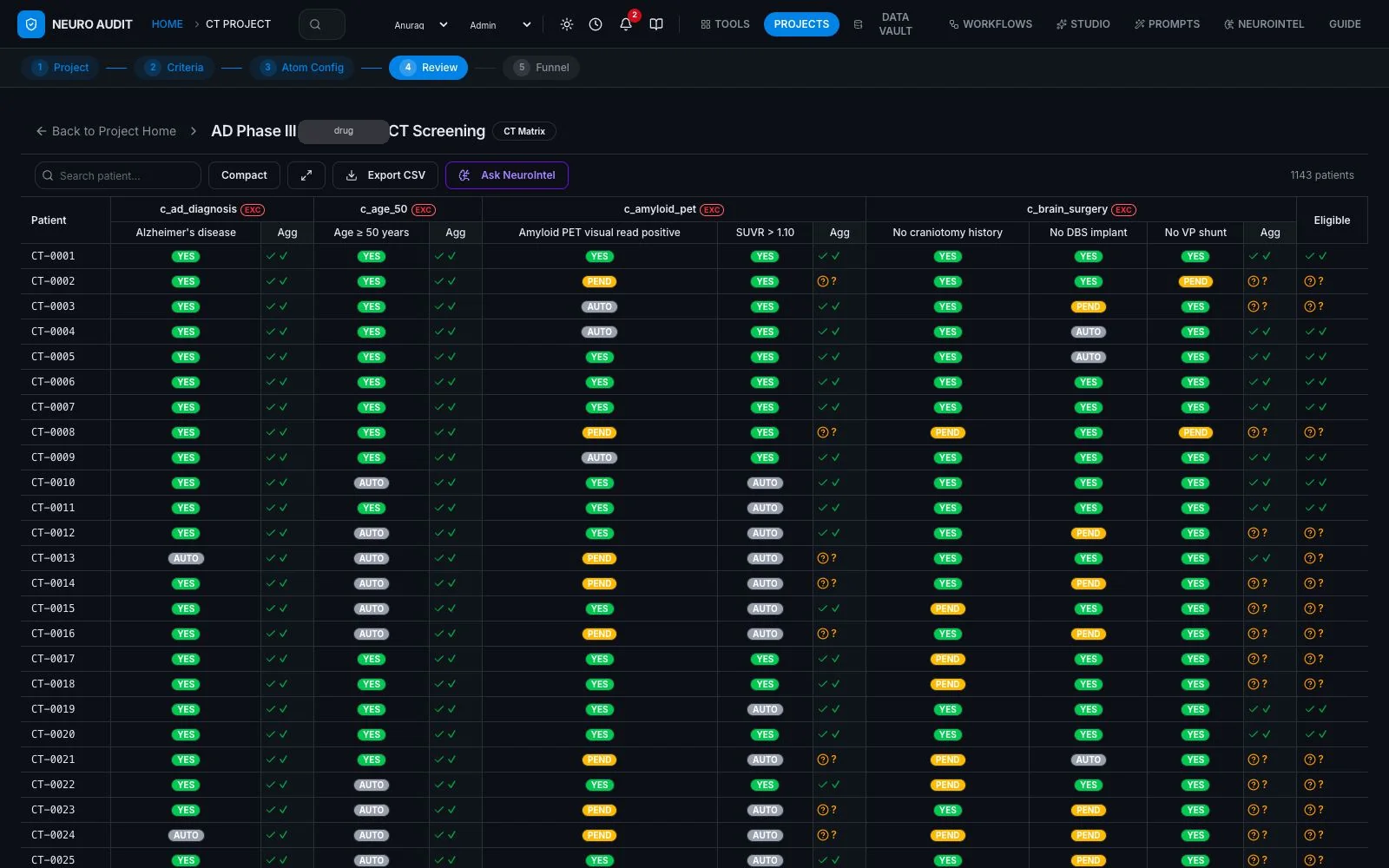Click the Ask NeuroIntel button

coord(507,175)
